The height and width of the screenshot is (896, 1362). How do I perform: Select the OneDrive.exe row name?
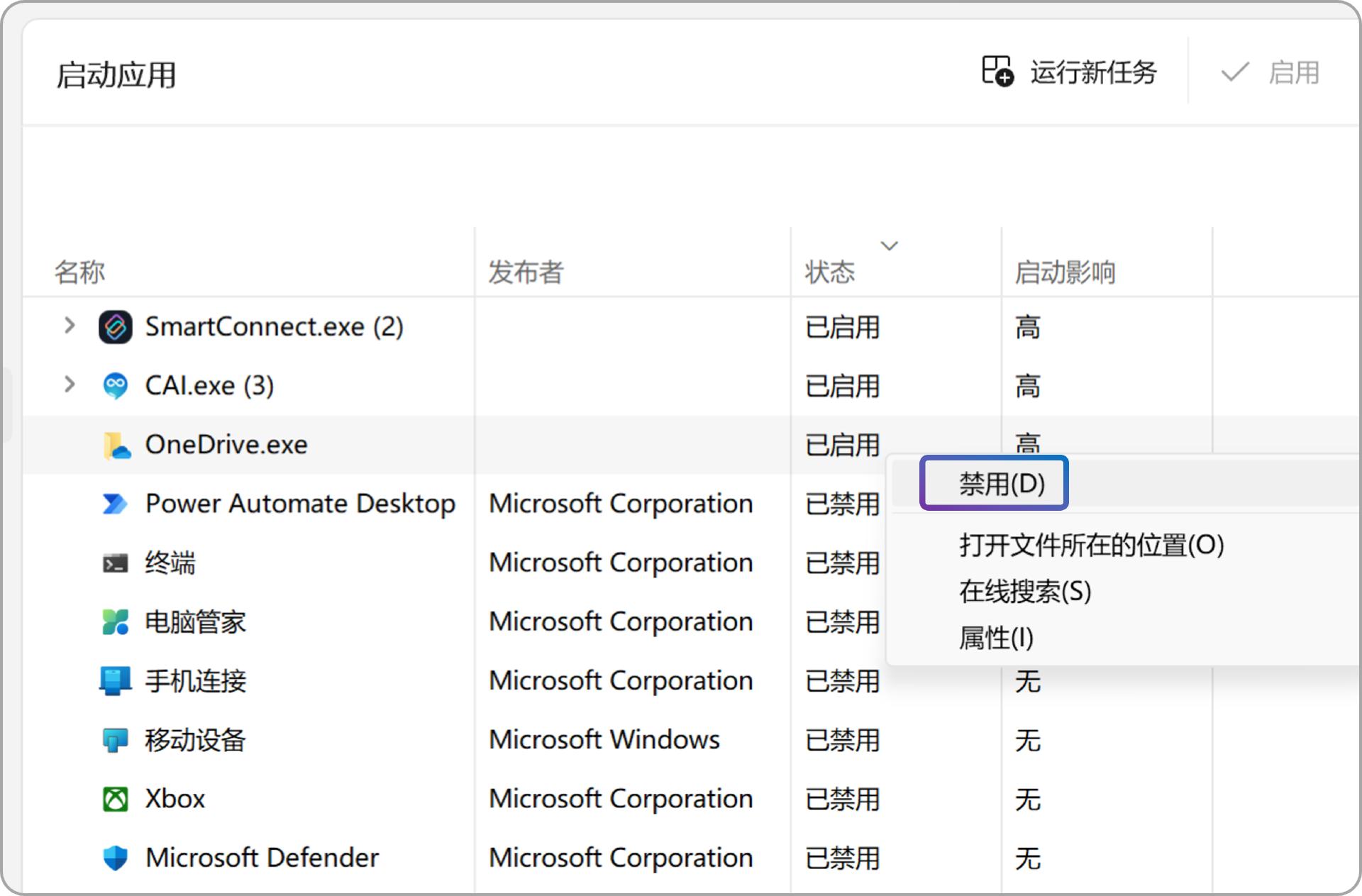(226, 445)
